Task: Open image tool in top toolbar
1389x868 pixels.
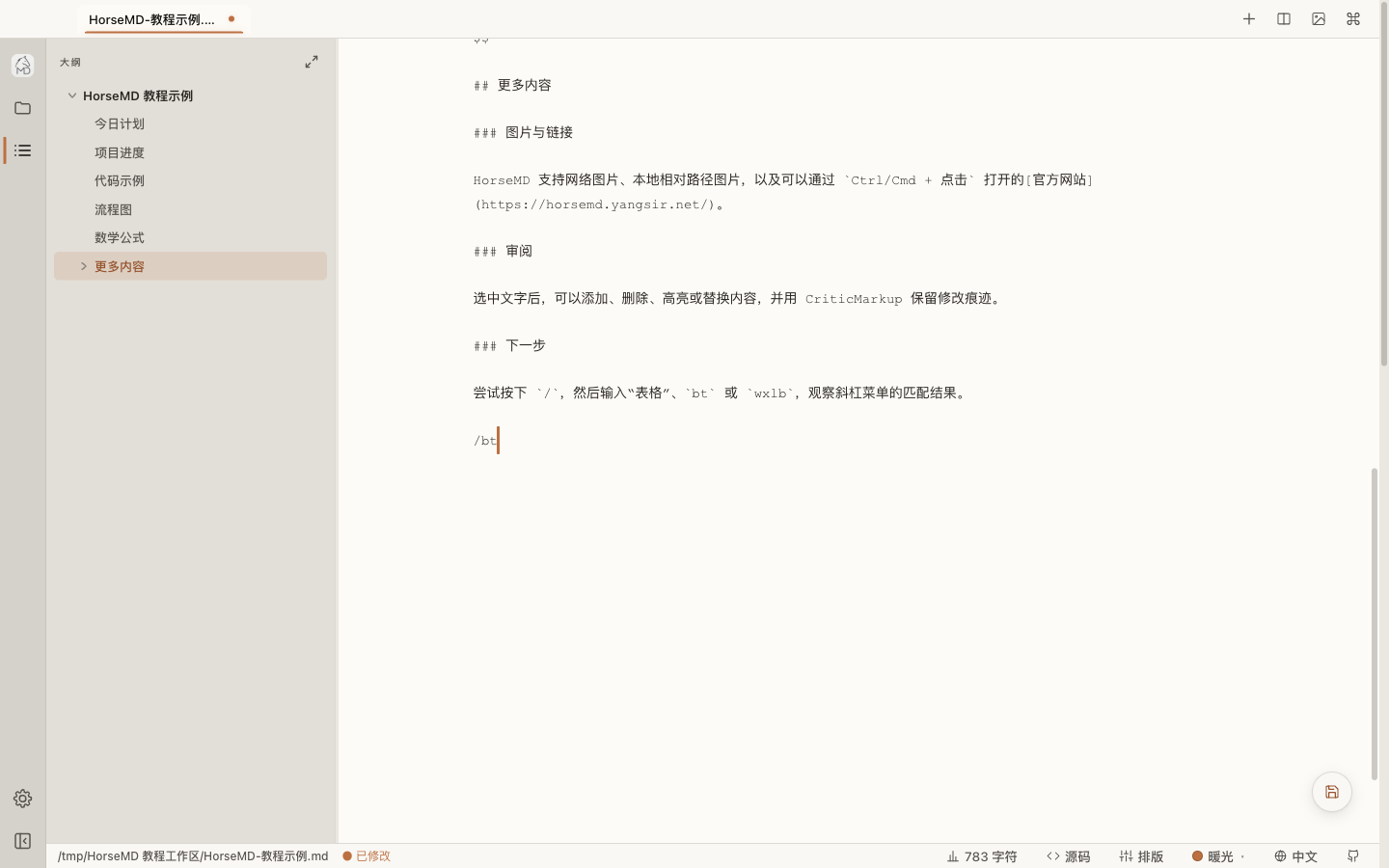Action: click(1319, 19)
